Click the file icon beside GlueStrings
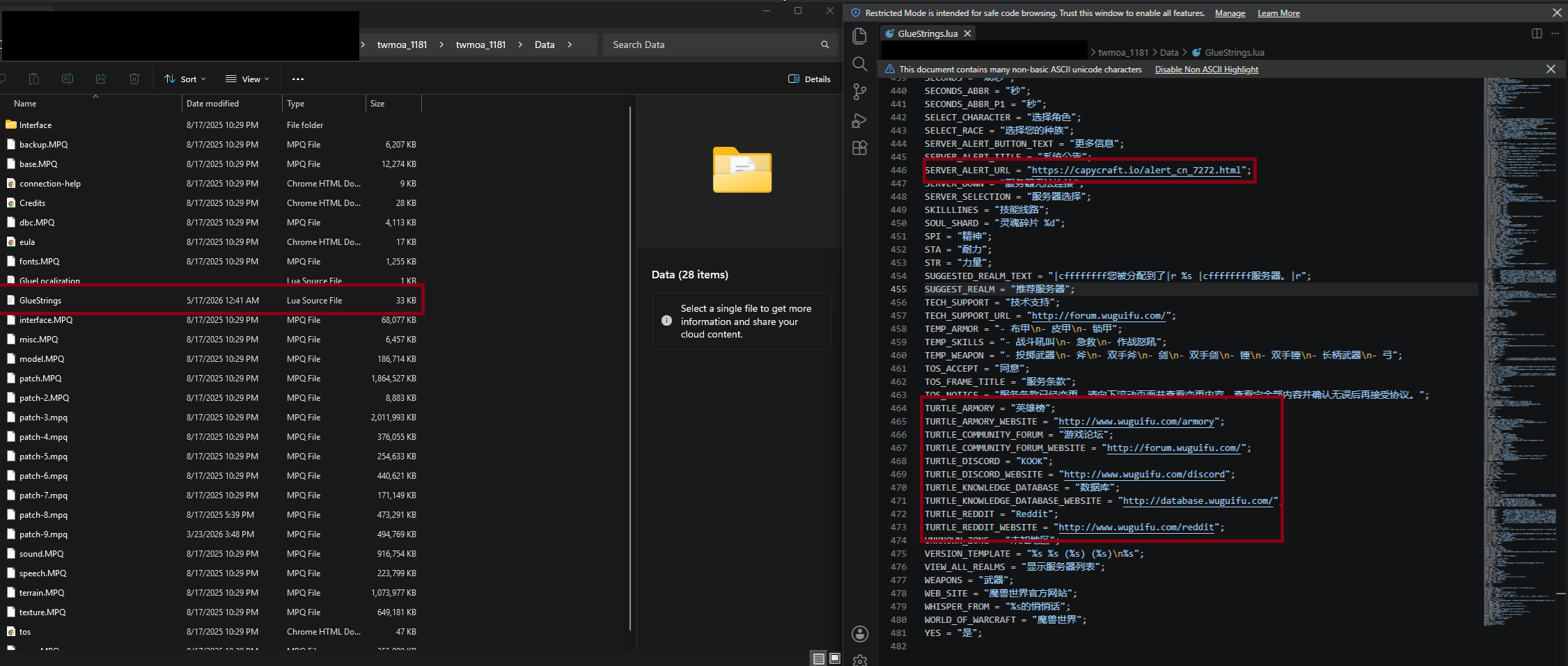The height and width of the screenshot is (666, 1568). (11, 300)
